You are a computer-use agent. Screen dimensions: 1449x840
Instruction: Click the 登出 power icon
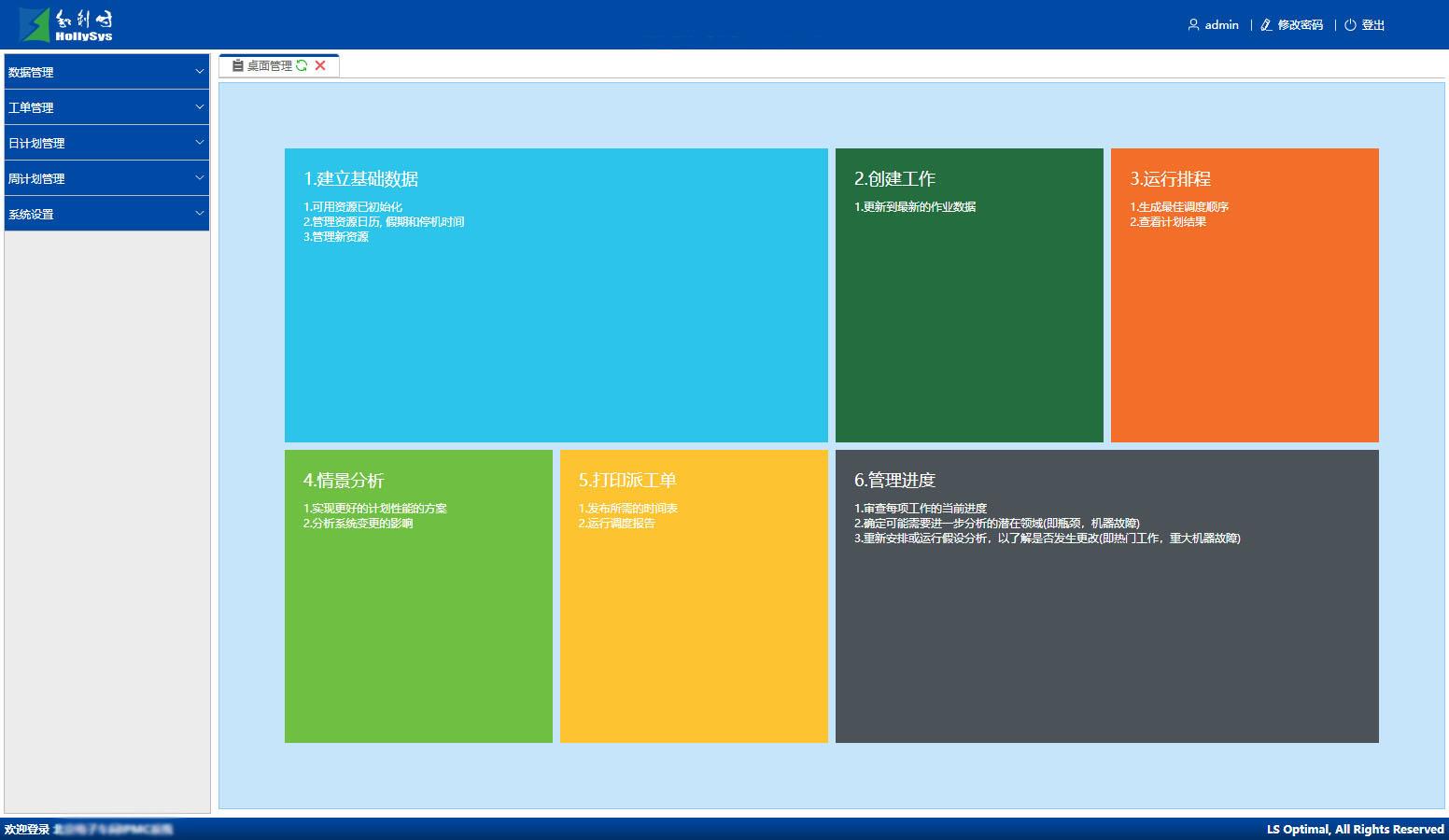point(1350,25)
